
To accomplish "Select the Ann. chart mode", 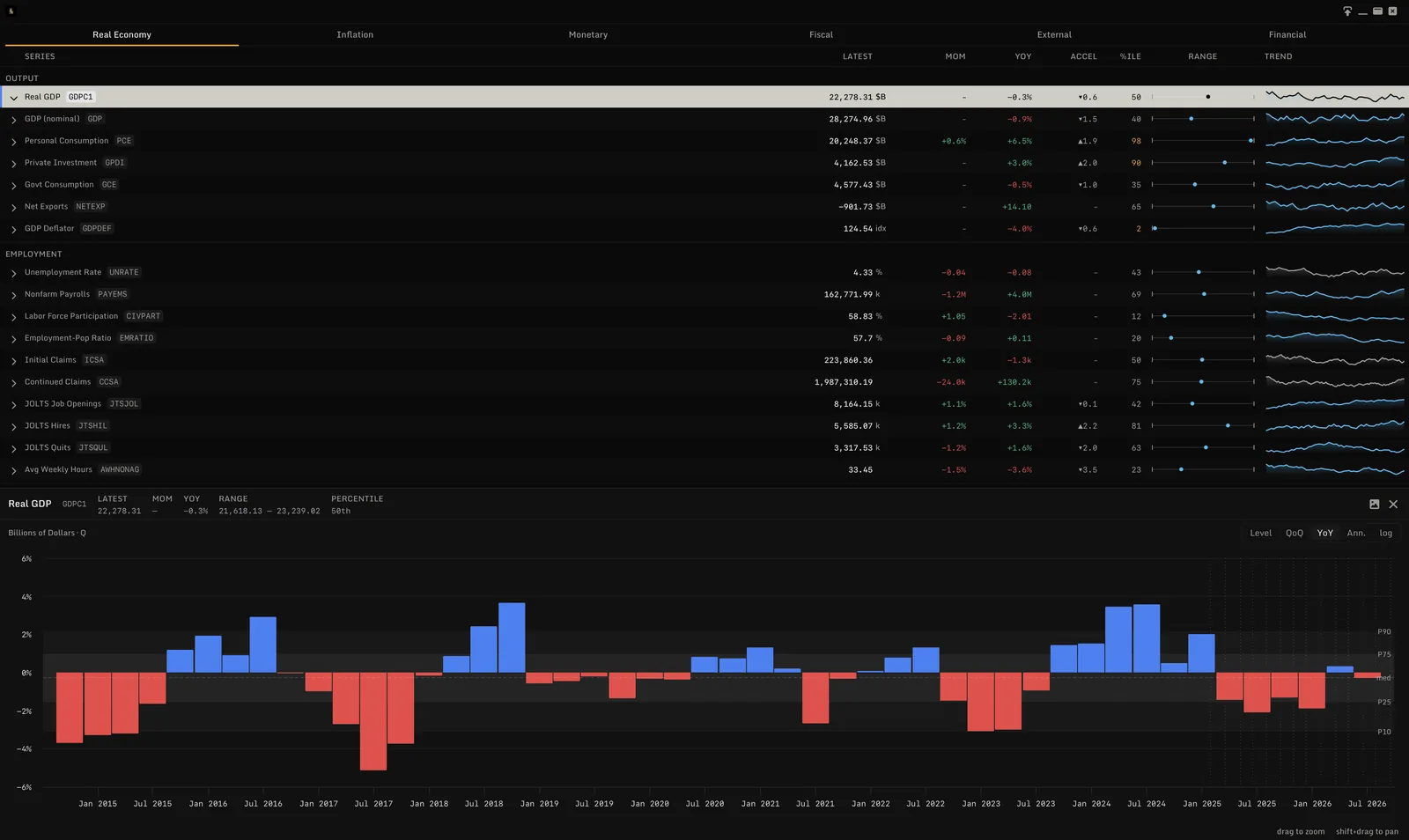I will (1356, 533).
